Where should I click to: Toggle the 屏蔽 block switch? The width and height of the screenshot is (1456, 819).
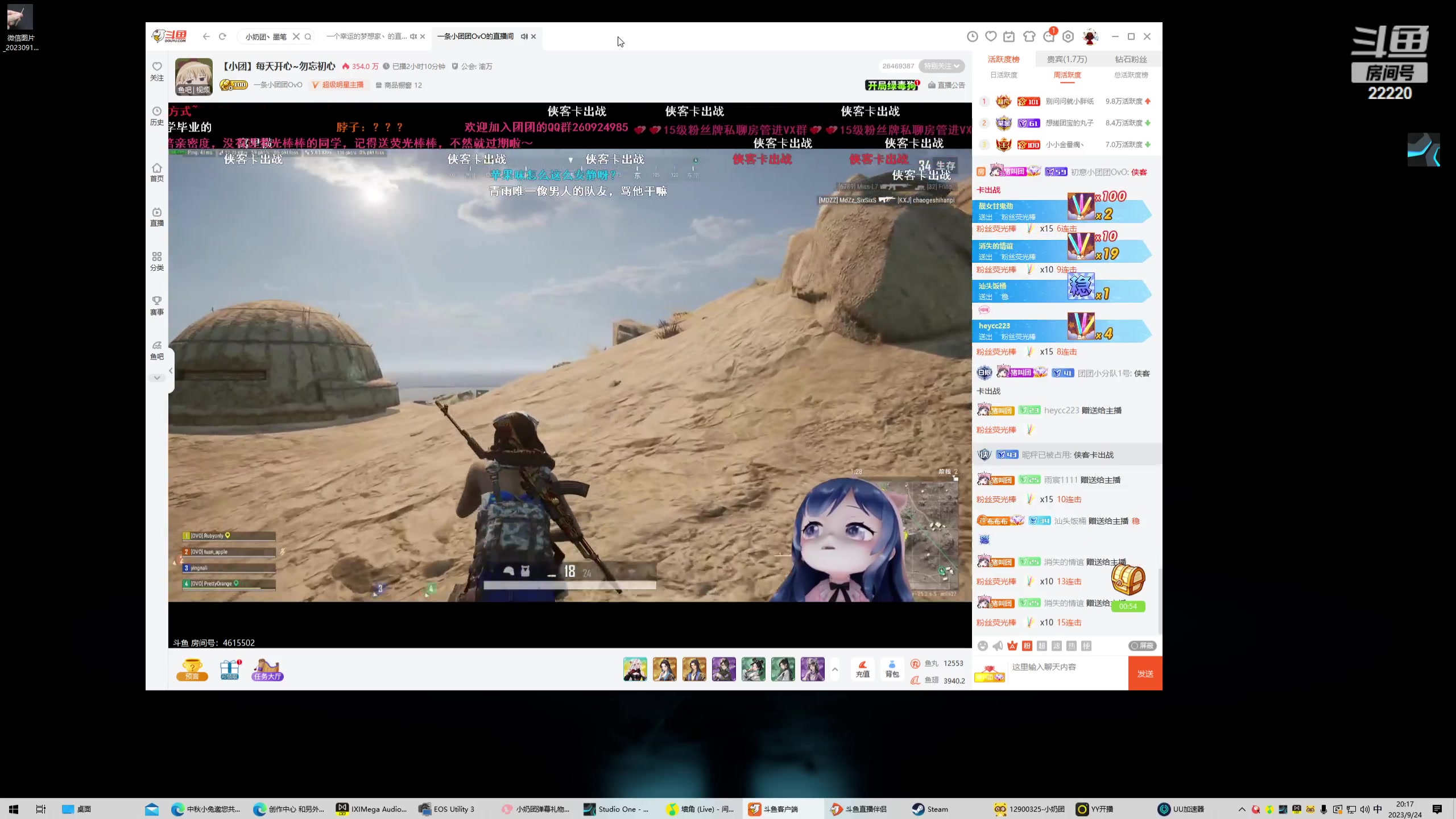point(1142,646)
